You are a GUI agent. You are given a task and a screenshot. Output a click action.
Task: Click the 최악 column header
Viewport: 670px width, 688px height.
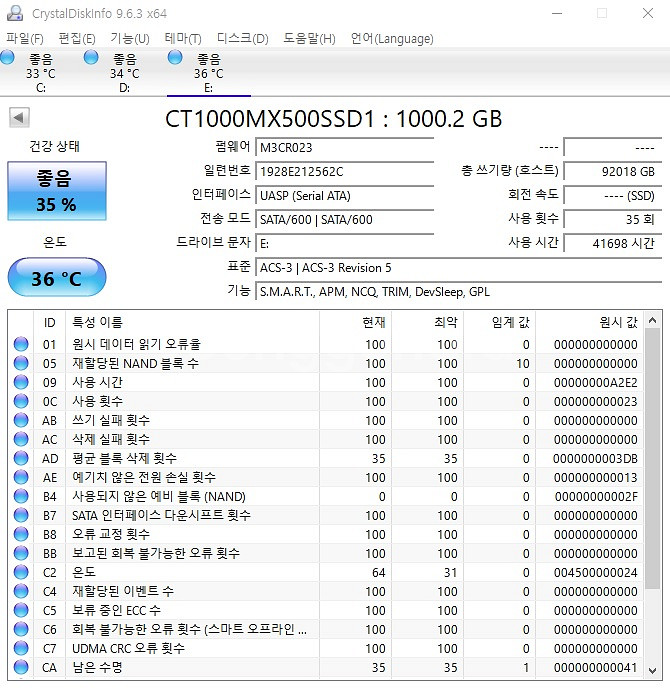[427, 322]
